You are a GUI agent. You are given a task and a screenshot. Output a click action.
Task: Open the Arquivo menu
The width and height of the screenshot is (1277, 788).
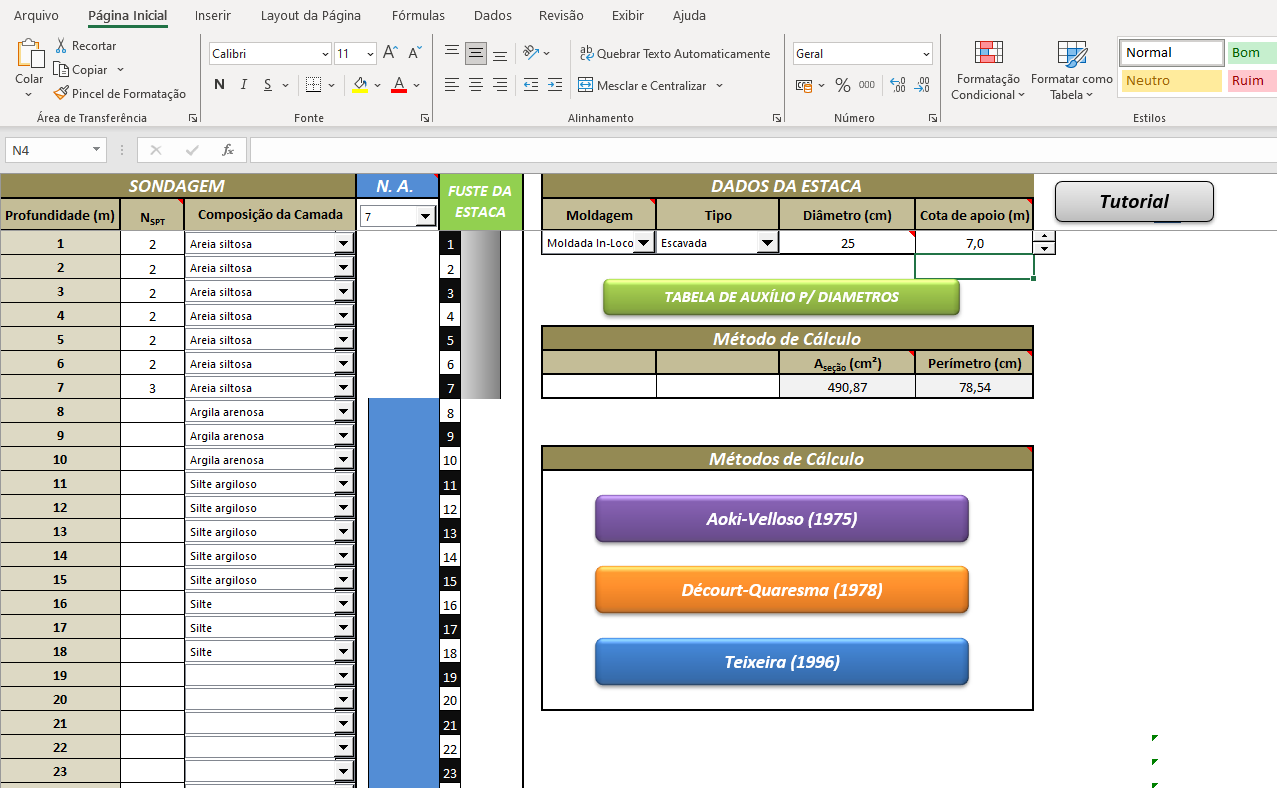(36, 16)
